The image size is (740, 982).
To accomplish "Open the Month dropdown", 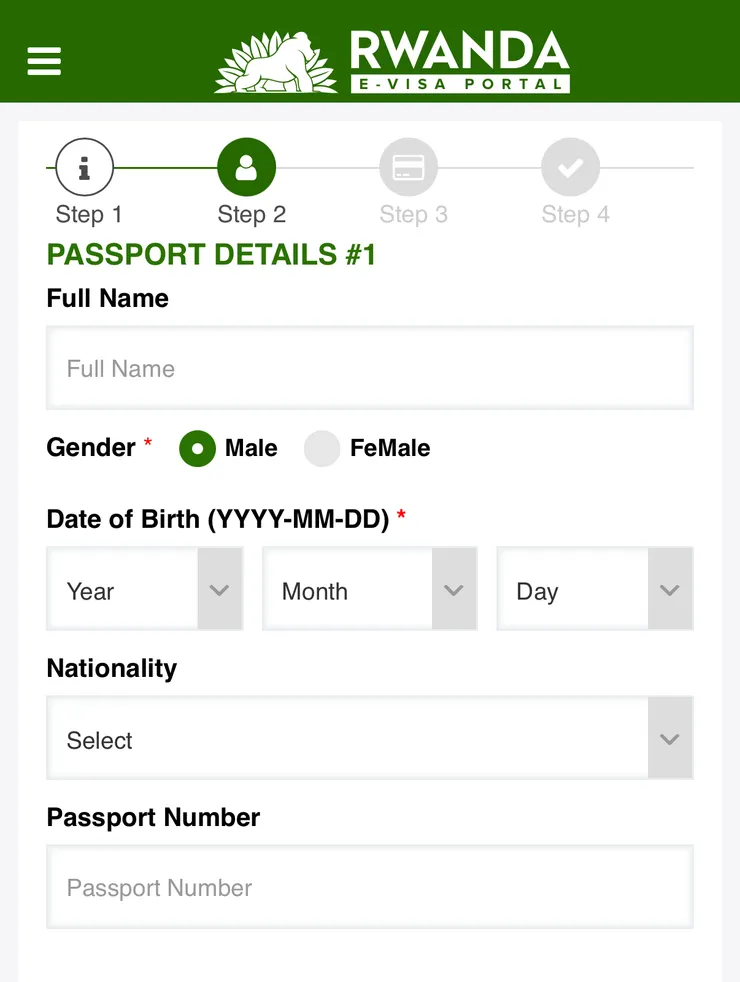I will (369, 590).
